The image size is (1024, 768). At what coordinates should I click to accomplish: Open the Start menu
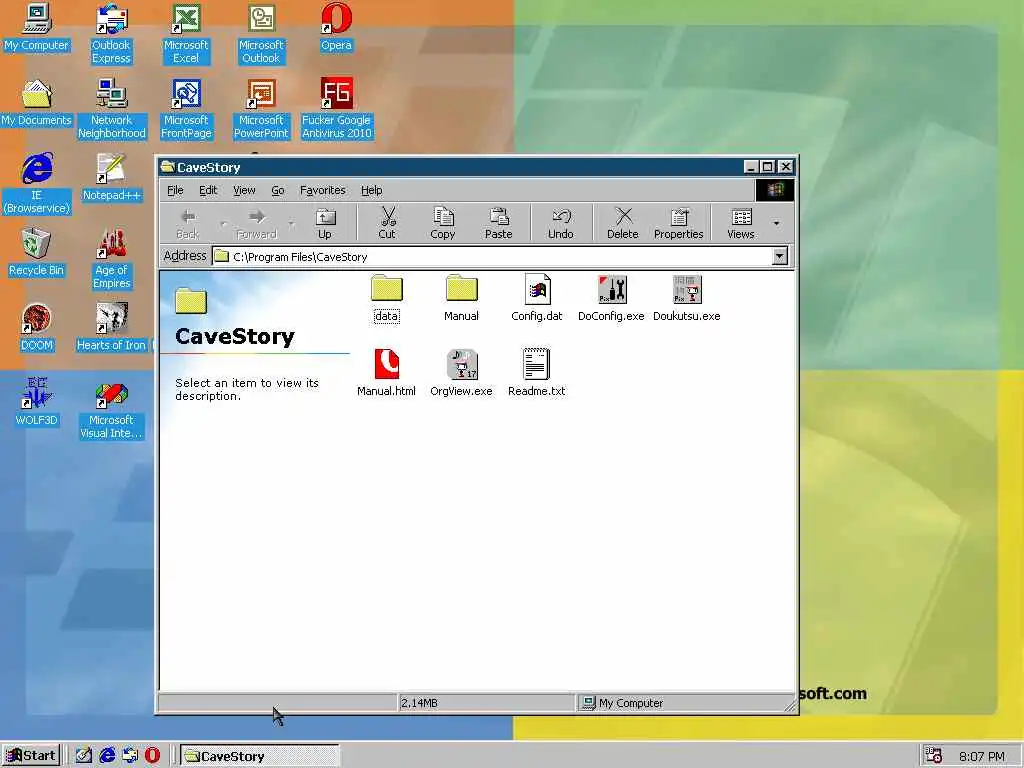point(31,756)
